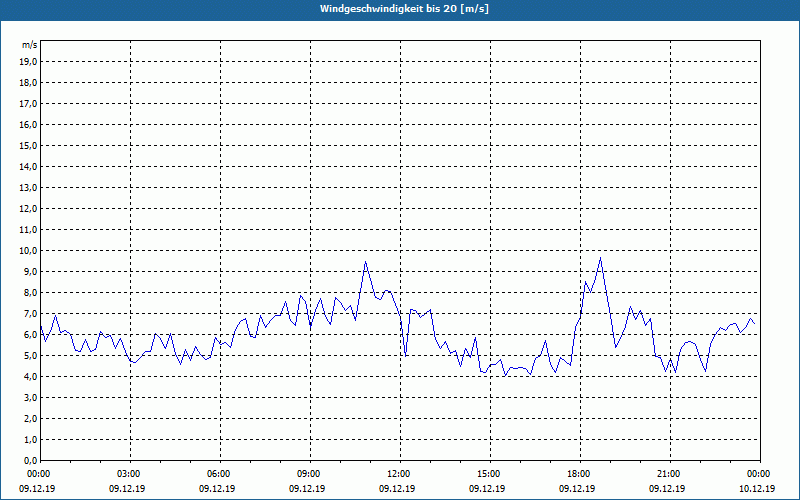Click the y-axis value '18,0'
The height and width of the screenshot is (500, 800).
[x=28, y=83]
